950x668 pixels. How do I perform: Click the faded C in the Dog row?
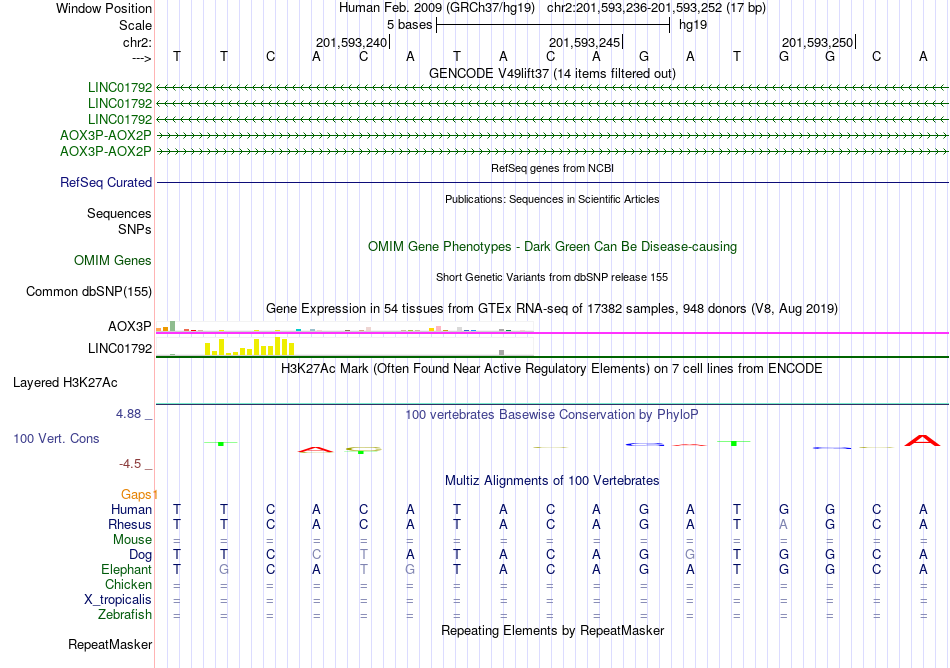coord(316,554)
